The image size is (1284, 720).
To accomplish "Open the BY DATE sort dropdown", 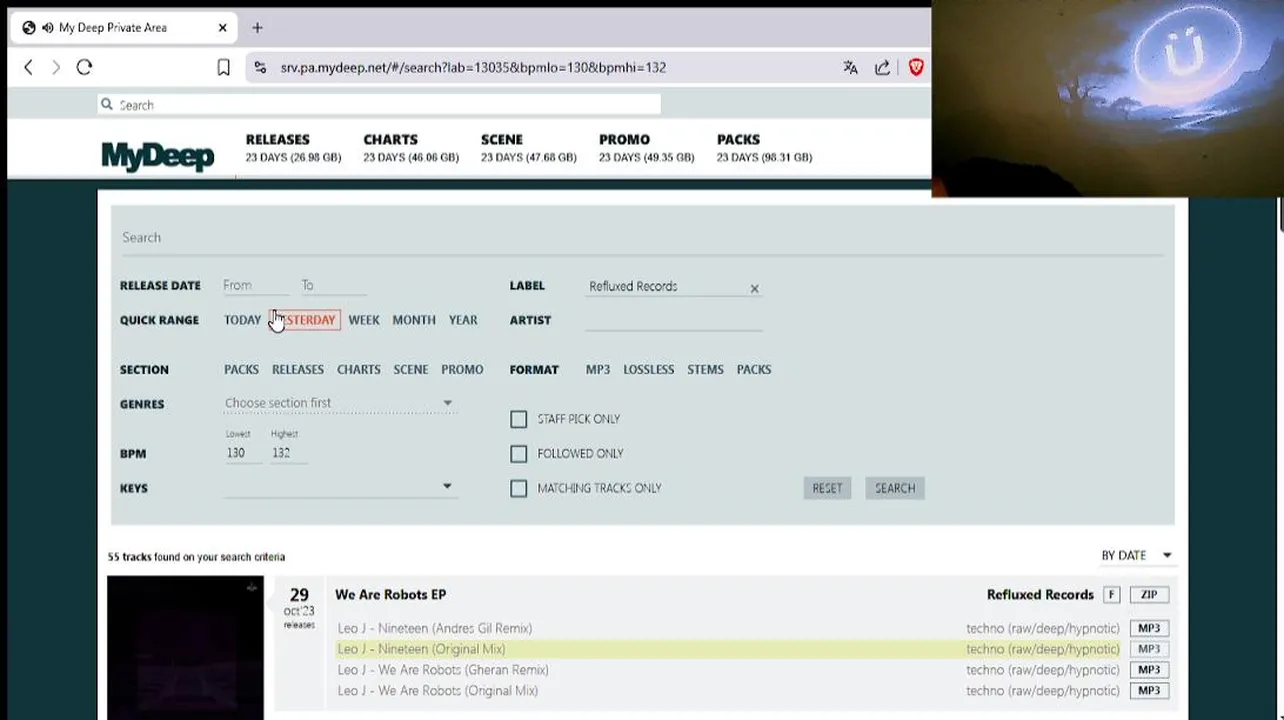I will [1136, 555].
